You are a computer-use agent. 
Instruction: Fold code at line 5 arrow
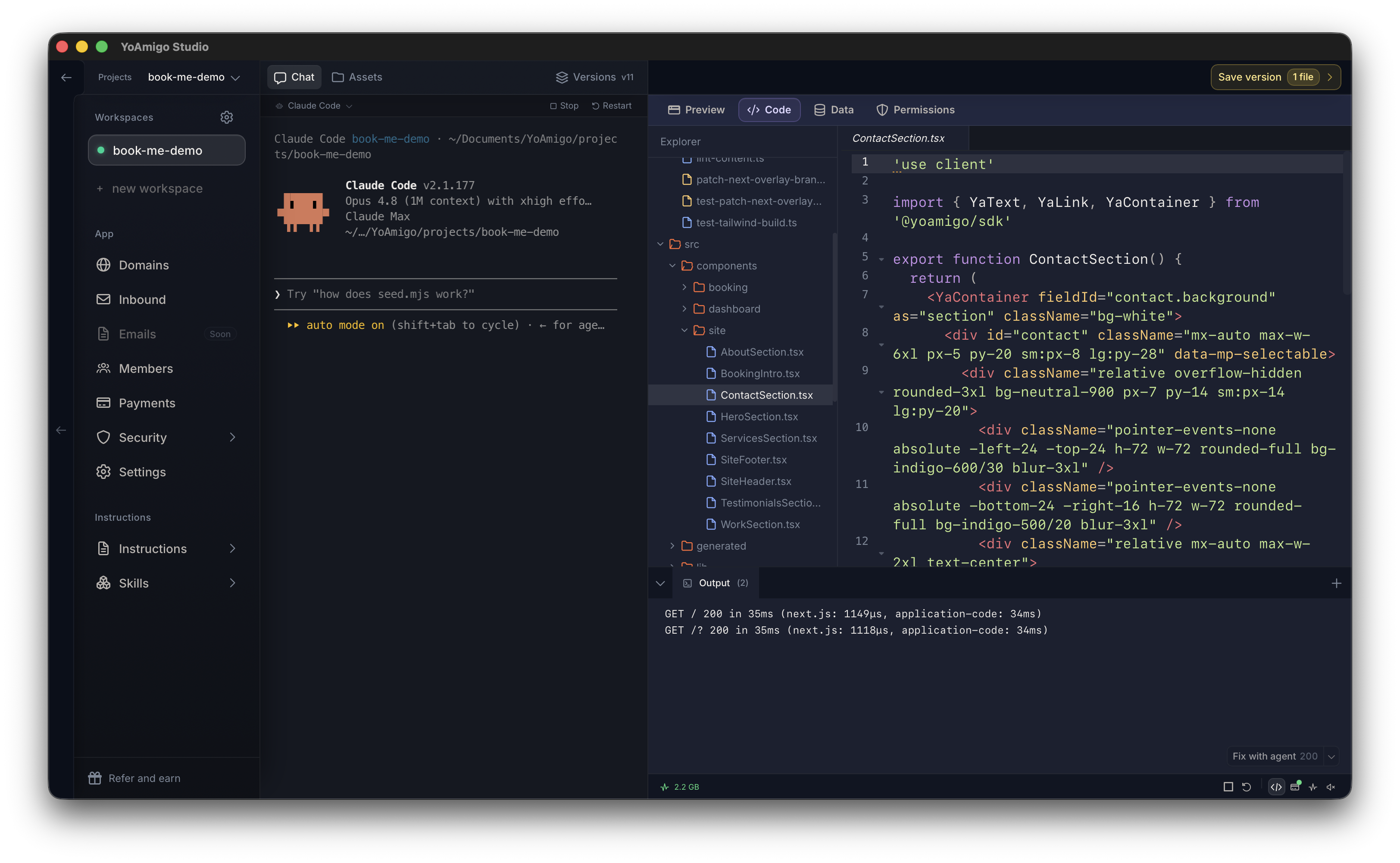coord(881,260)
